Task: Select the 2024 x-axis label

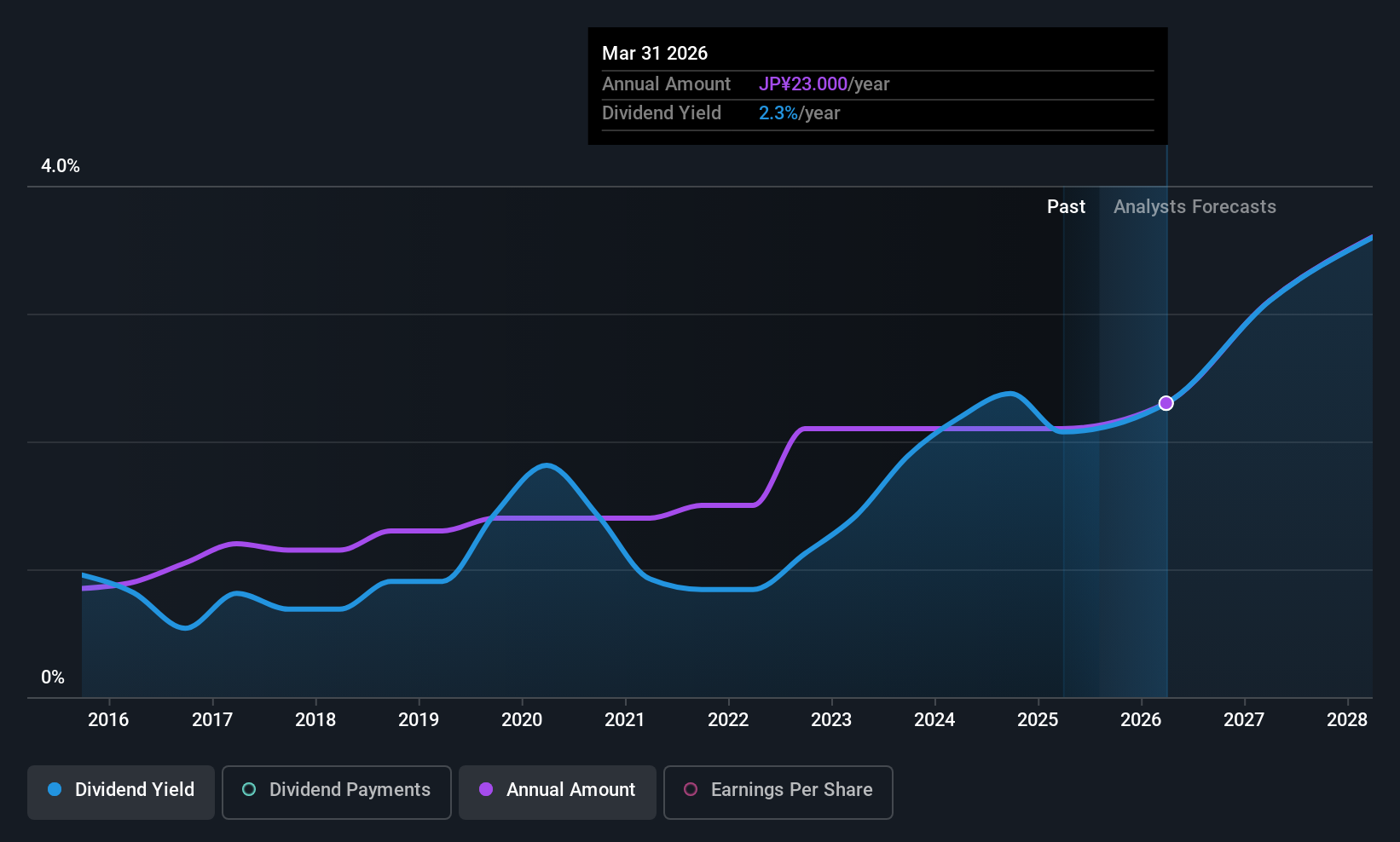Action: (934, 720)
